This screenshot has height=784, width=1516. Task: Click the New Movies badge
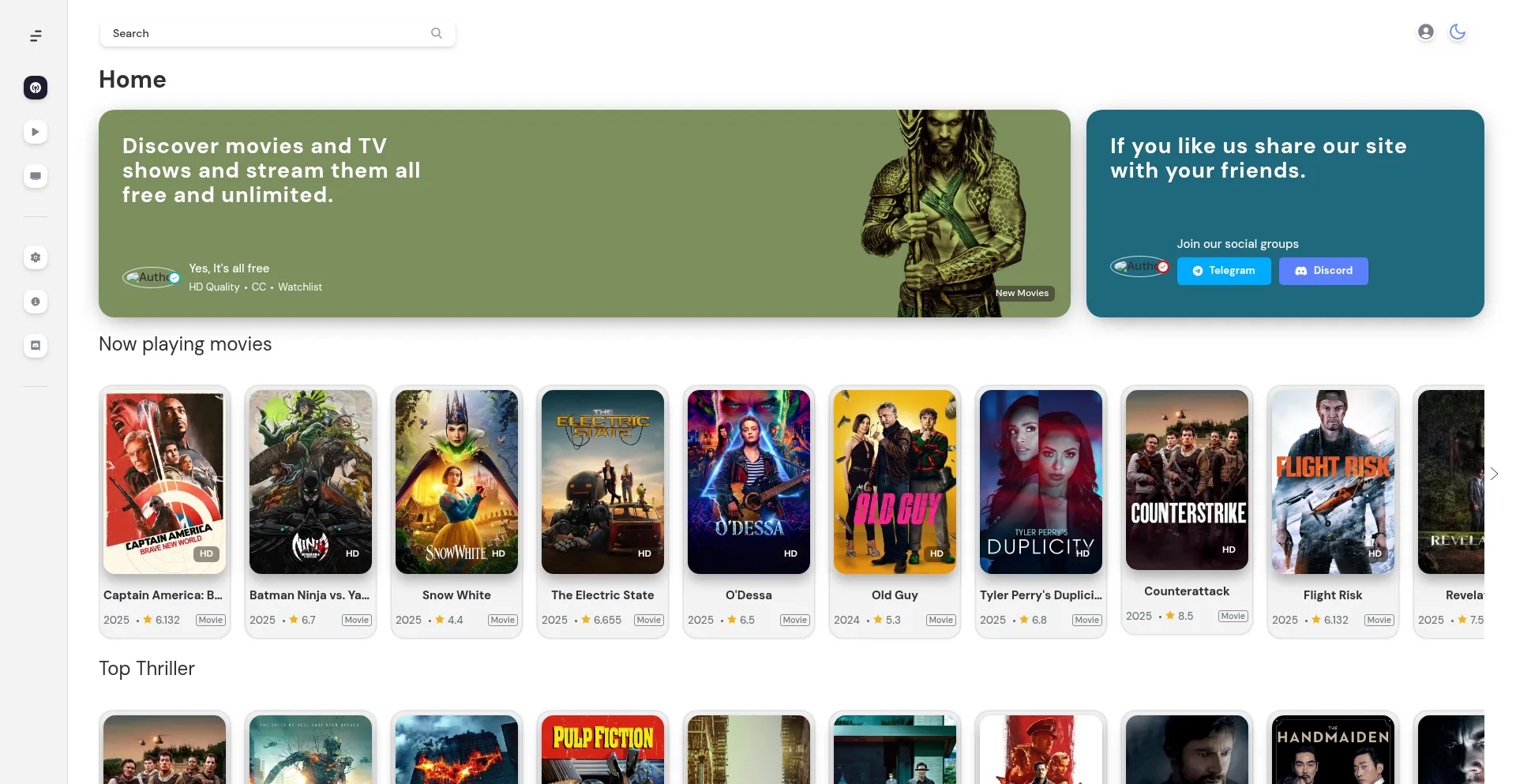click(1022, 293)
